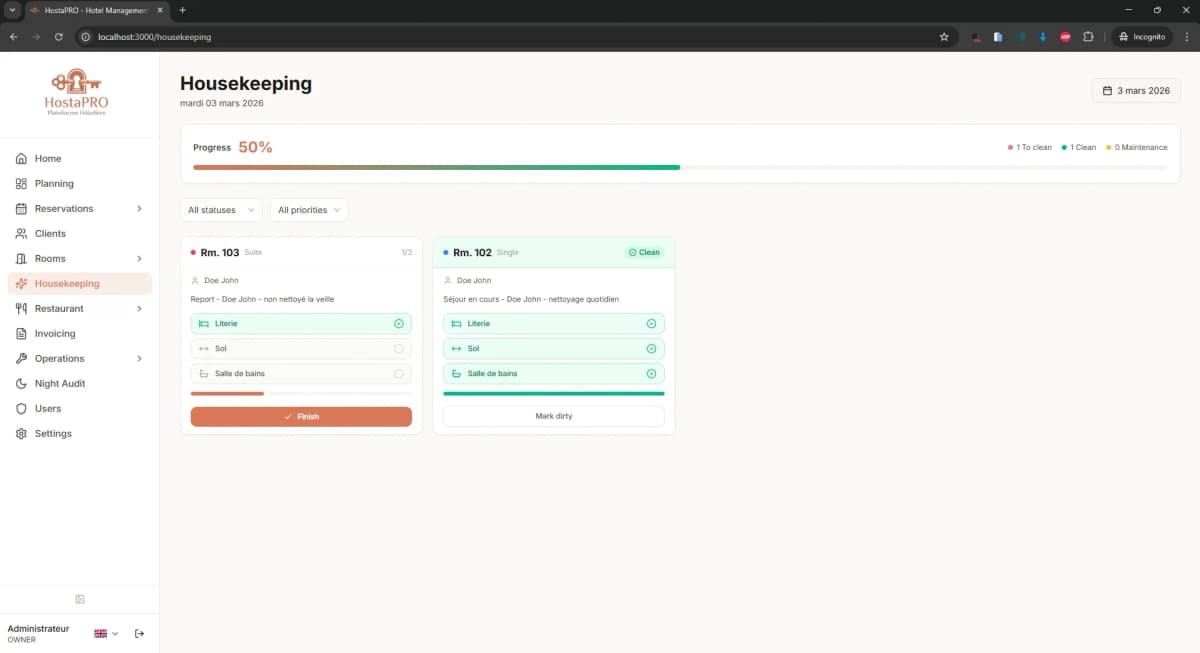1200x653 pixels.
Task: Select Restaurant in the navigation menu
Action: click(60, 308)
